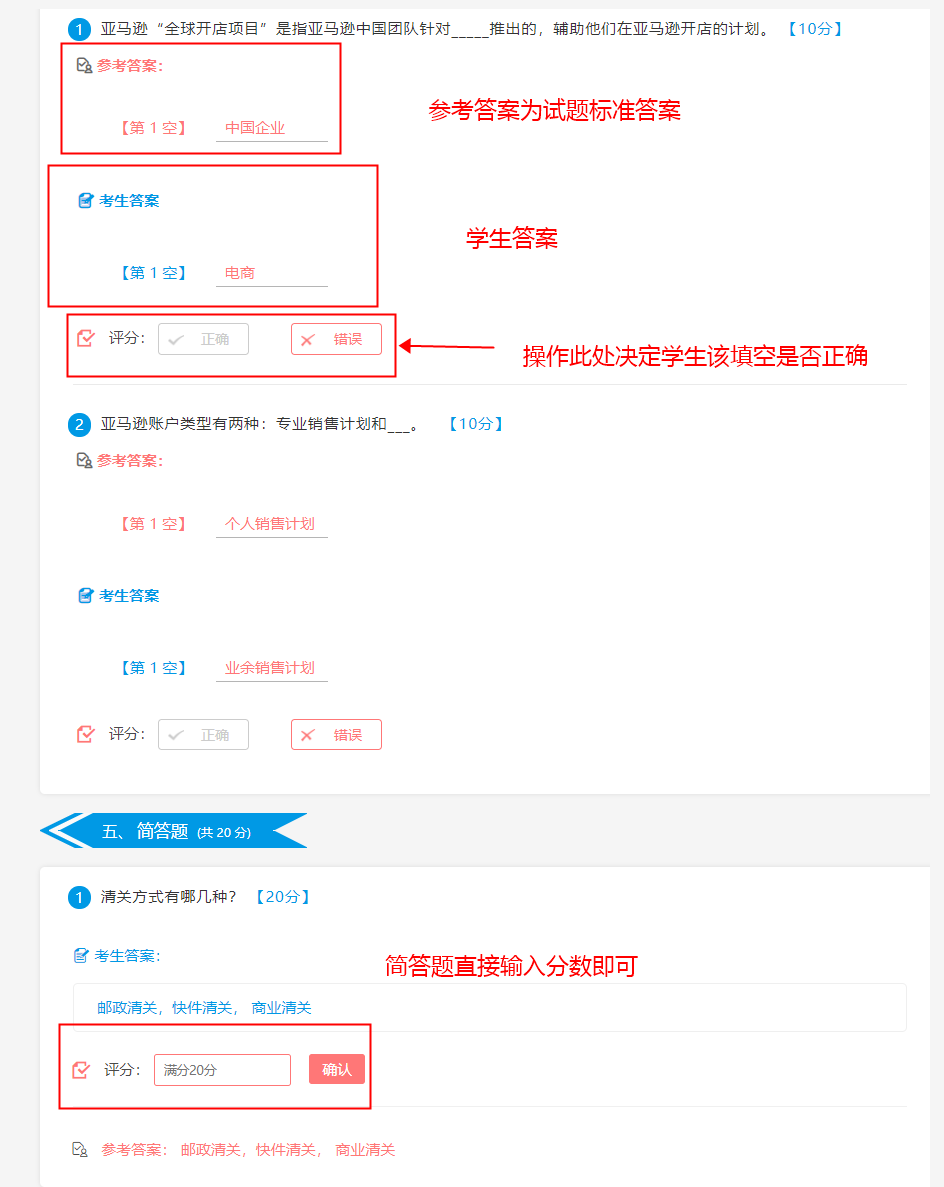This screenshot has width=944, height=1187.
Task: Click the 考生答案 edit icon of question 2
Action: (86, 596)
